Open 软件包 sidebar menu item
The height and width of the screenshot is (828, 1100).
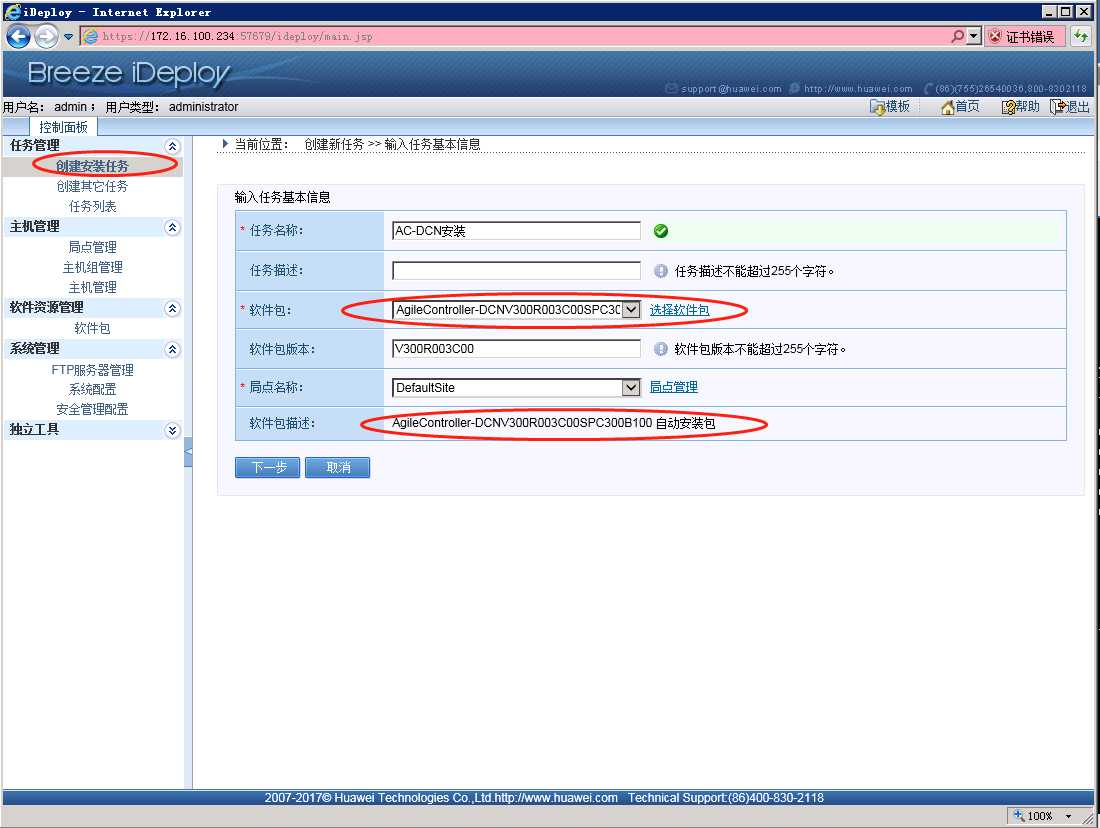(x=92, y=328)
